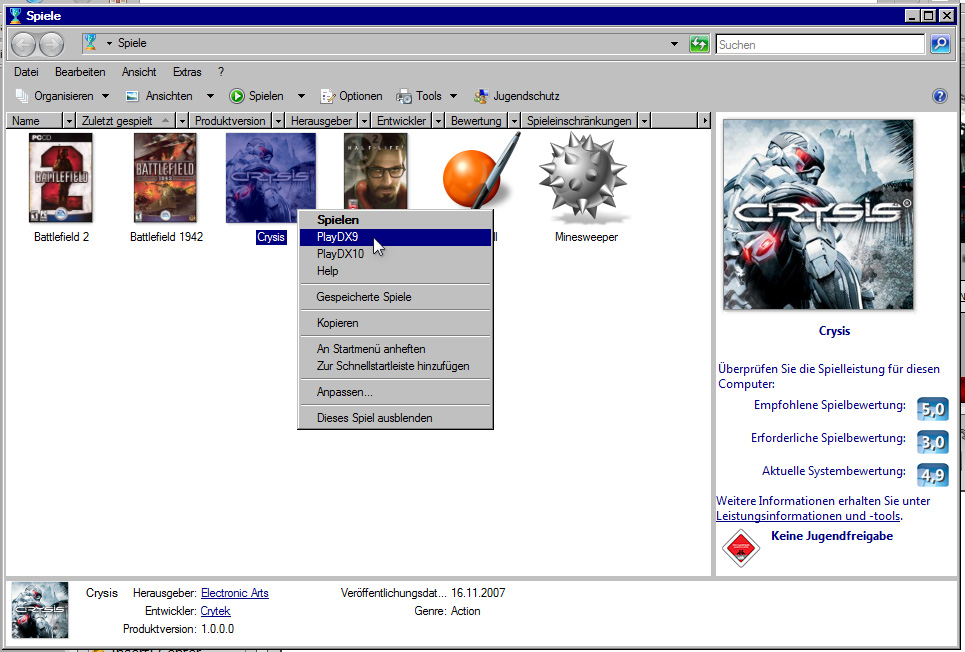The height and width of the screenshot is (652, 965).
Task: Sort by Zuletzt gespielt column header
Action: pyautogui.click(x=126, y=121)
